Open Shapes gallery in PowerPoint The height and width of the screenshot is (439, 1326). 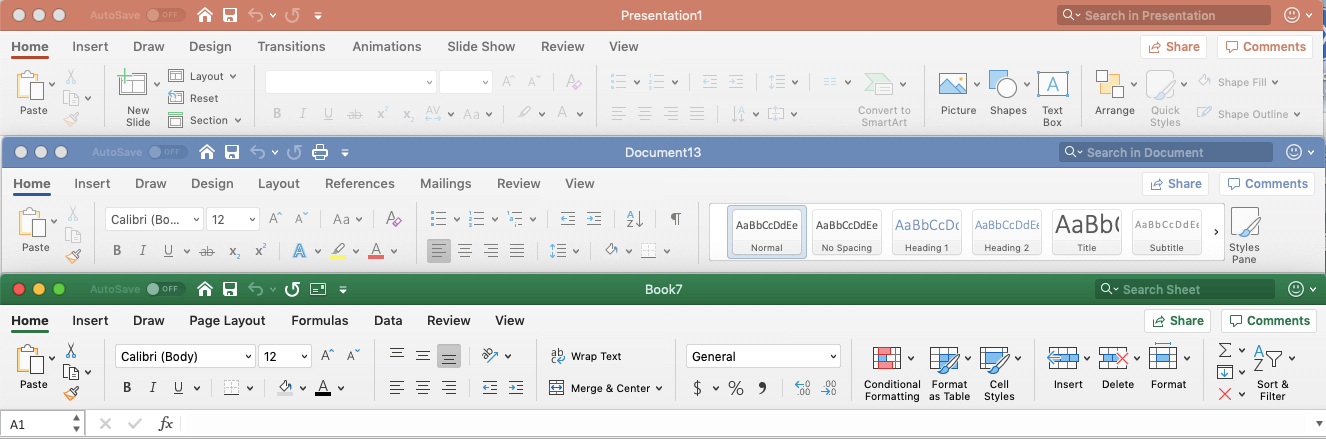tap(1003, 85)
